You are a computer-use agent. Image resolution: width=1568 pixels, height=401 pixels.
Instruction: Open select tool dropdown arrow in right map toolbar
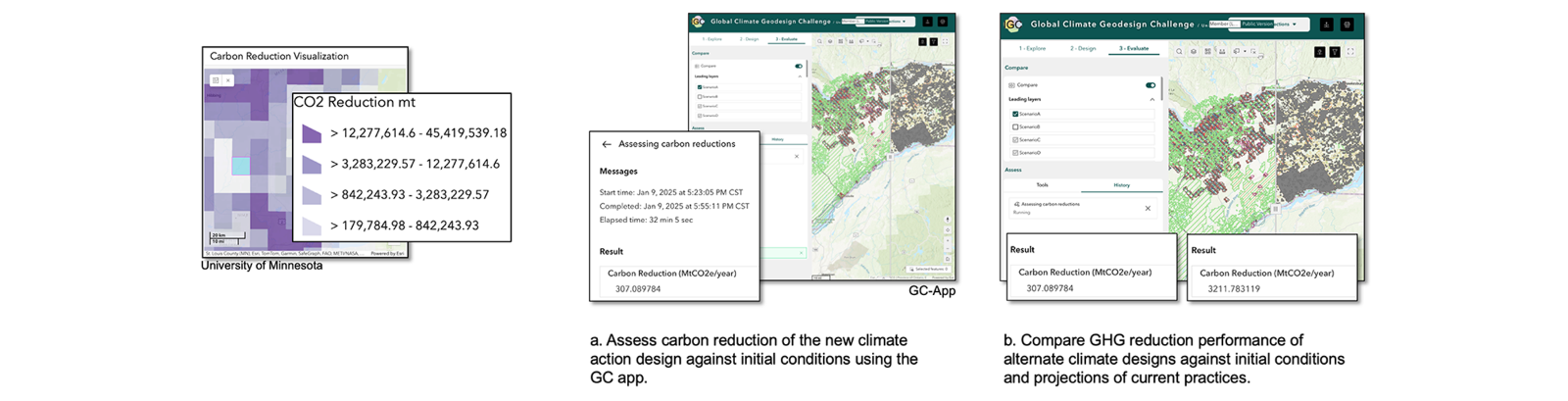coord(1245,51)
